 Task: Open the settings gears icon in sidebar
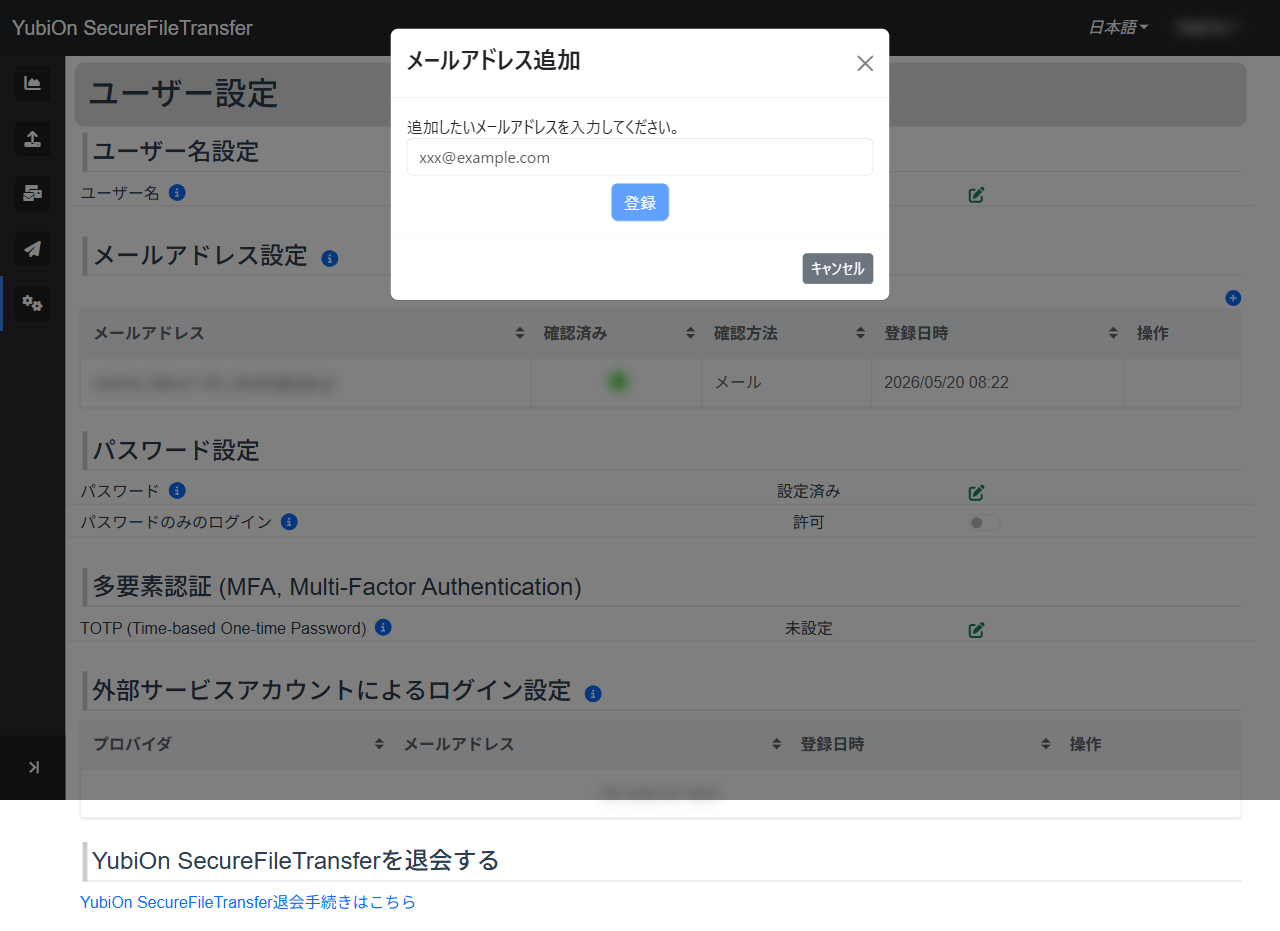pos(33,303)
